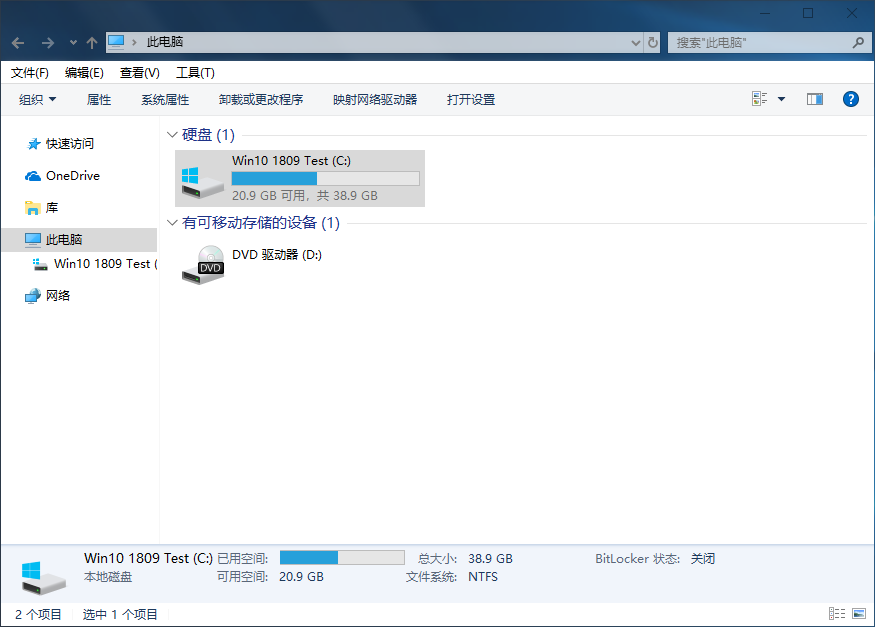Click the 硬盘 (1) group header
Image resolution: width=875 pixels, height=627 pixels.
pos(208,134)
